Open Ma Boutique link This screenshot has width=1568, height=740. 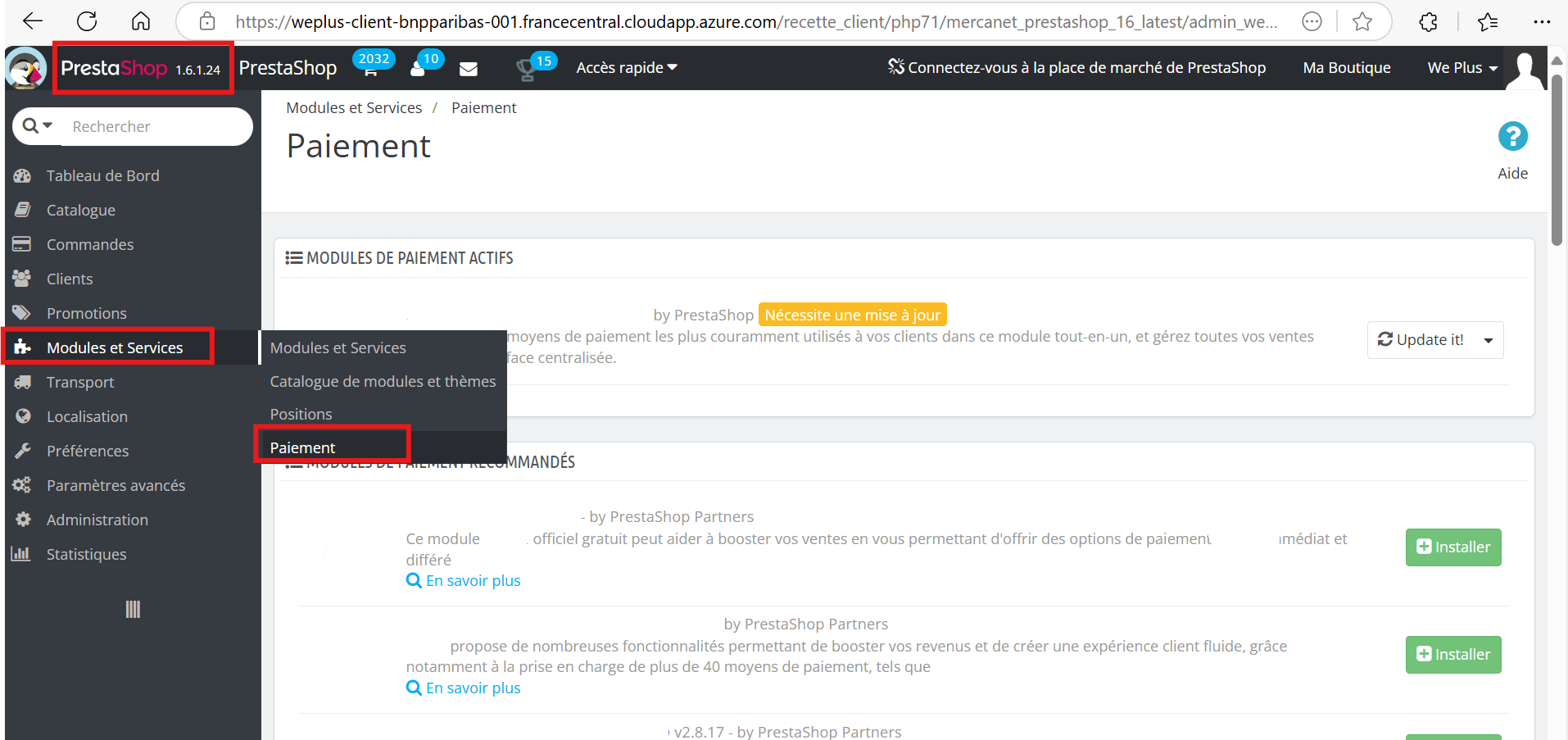pos(1347,67)
